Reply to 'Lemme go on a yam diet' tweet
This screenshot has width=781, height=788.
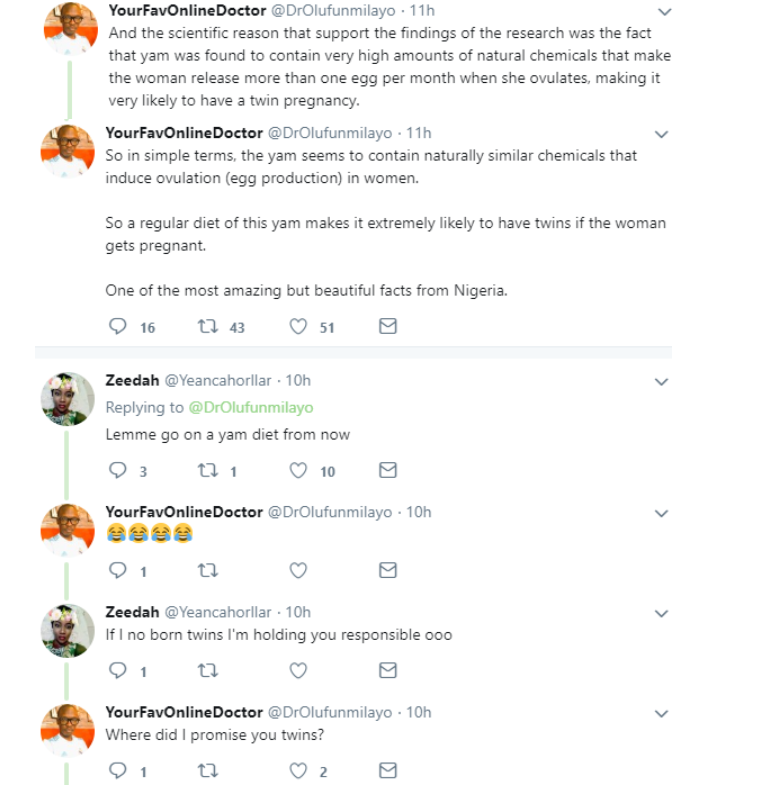click(x=118, y=471)
